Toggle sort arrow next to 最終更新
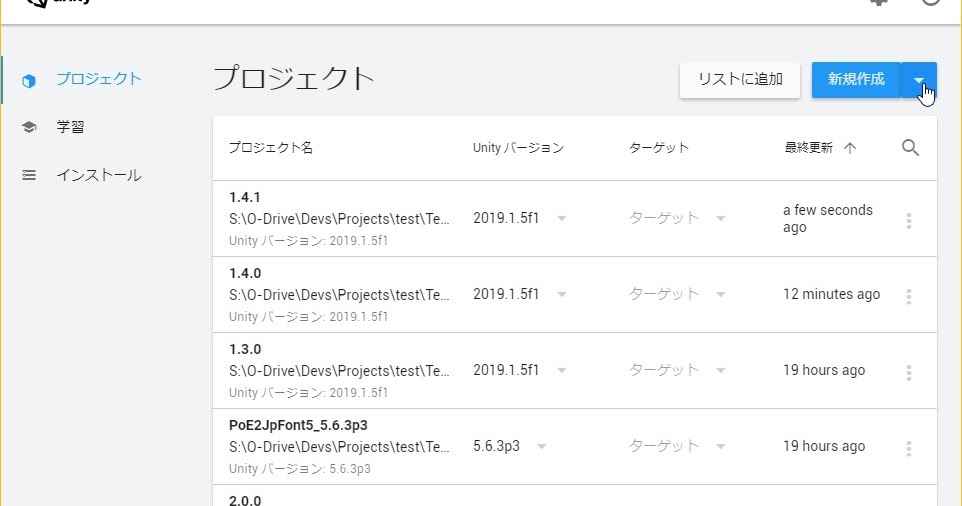 [x=850, y=148]
